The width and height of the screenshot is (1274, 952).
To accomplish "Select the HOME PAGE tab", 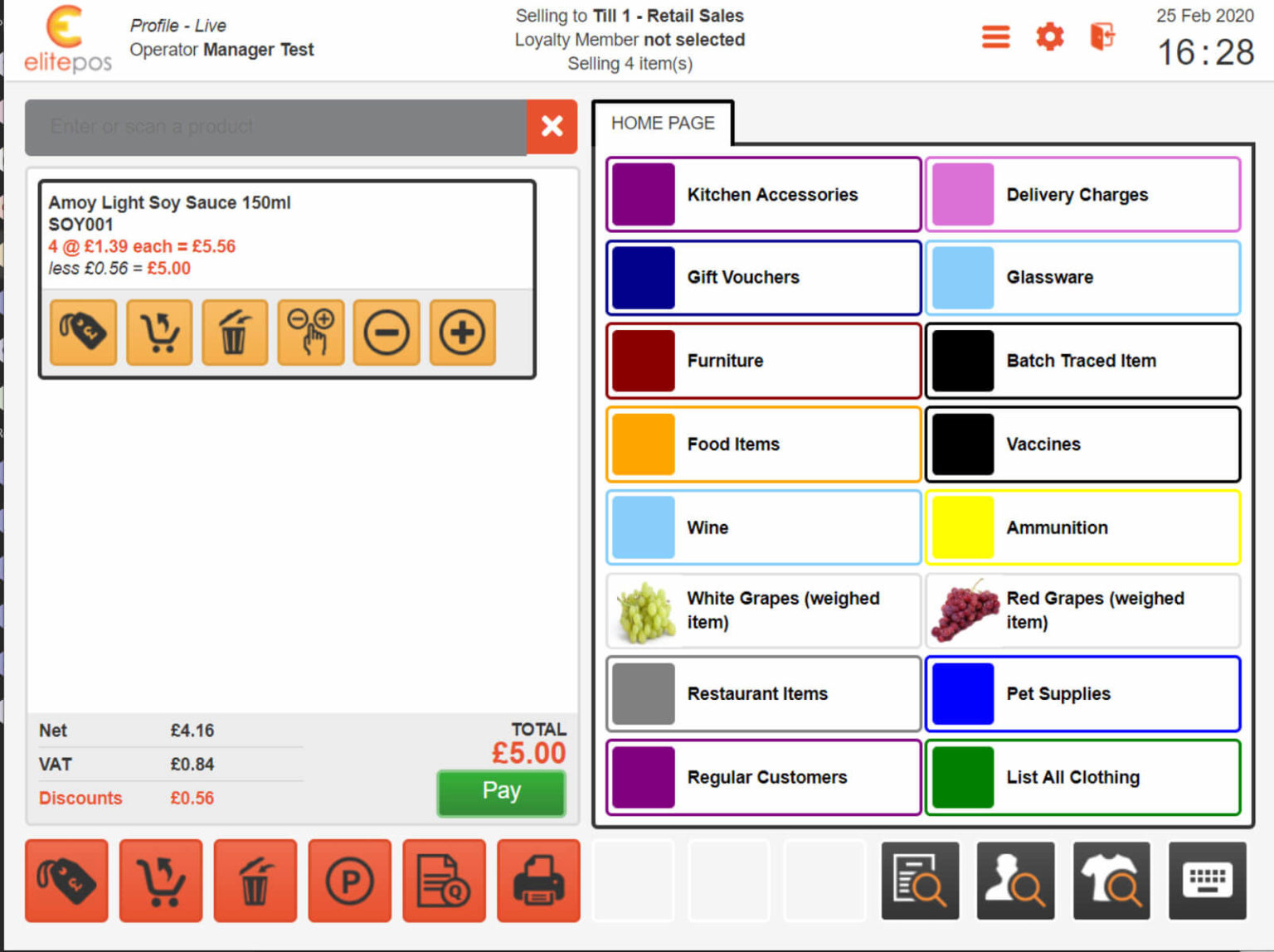I will click(x=663, y=124).
